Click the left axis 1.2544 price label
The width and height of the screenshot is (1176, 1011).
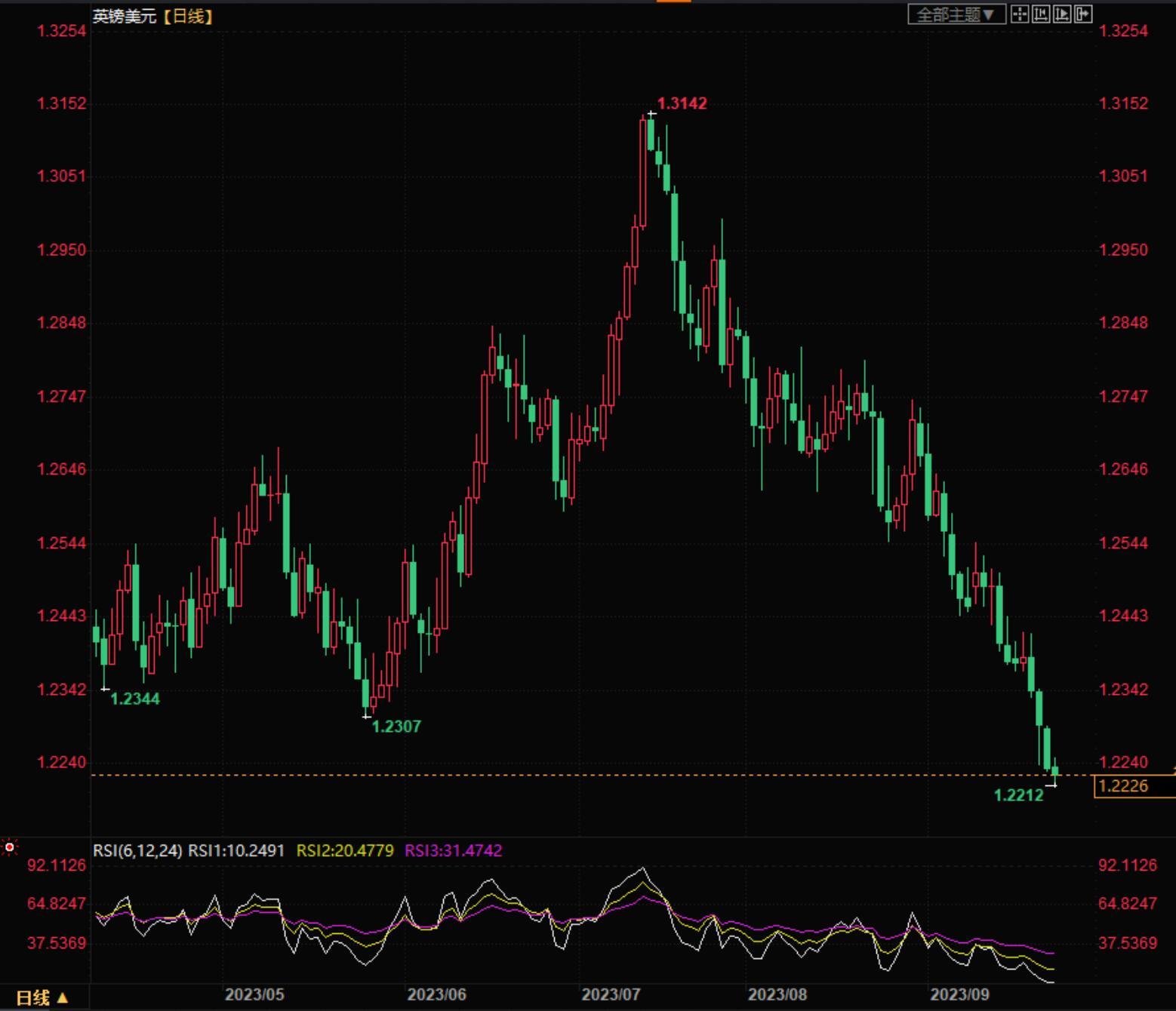tap(61, 543)
